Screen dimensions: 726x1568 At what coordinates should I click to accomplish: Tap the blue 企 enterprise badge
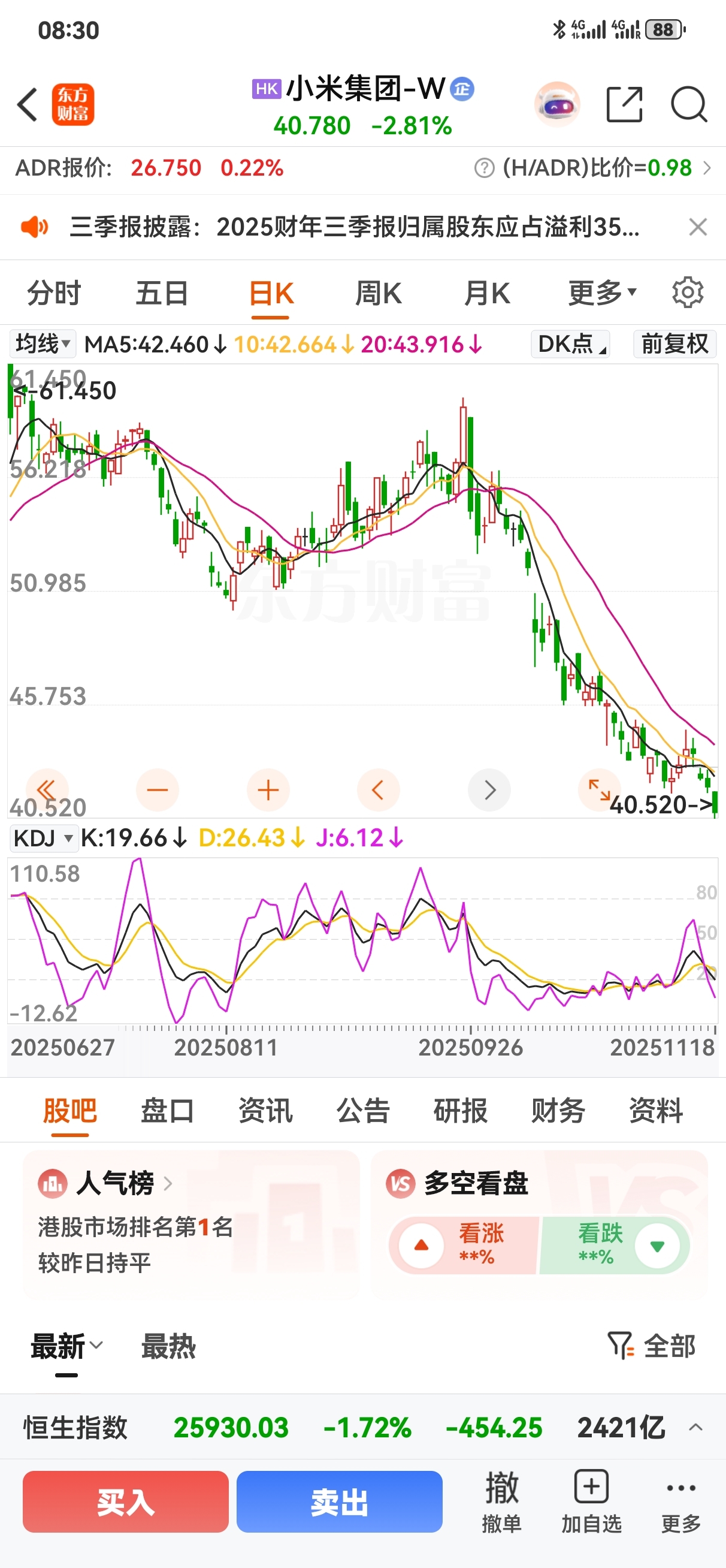(462, 89)
